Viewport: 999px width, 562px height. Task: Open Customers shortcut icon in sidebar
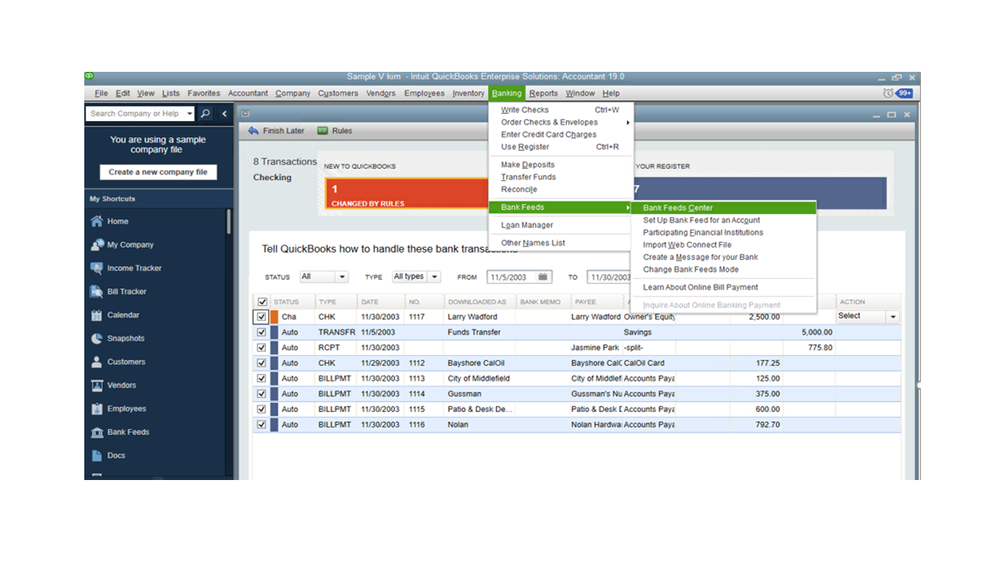96,362
